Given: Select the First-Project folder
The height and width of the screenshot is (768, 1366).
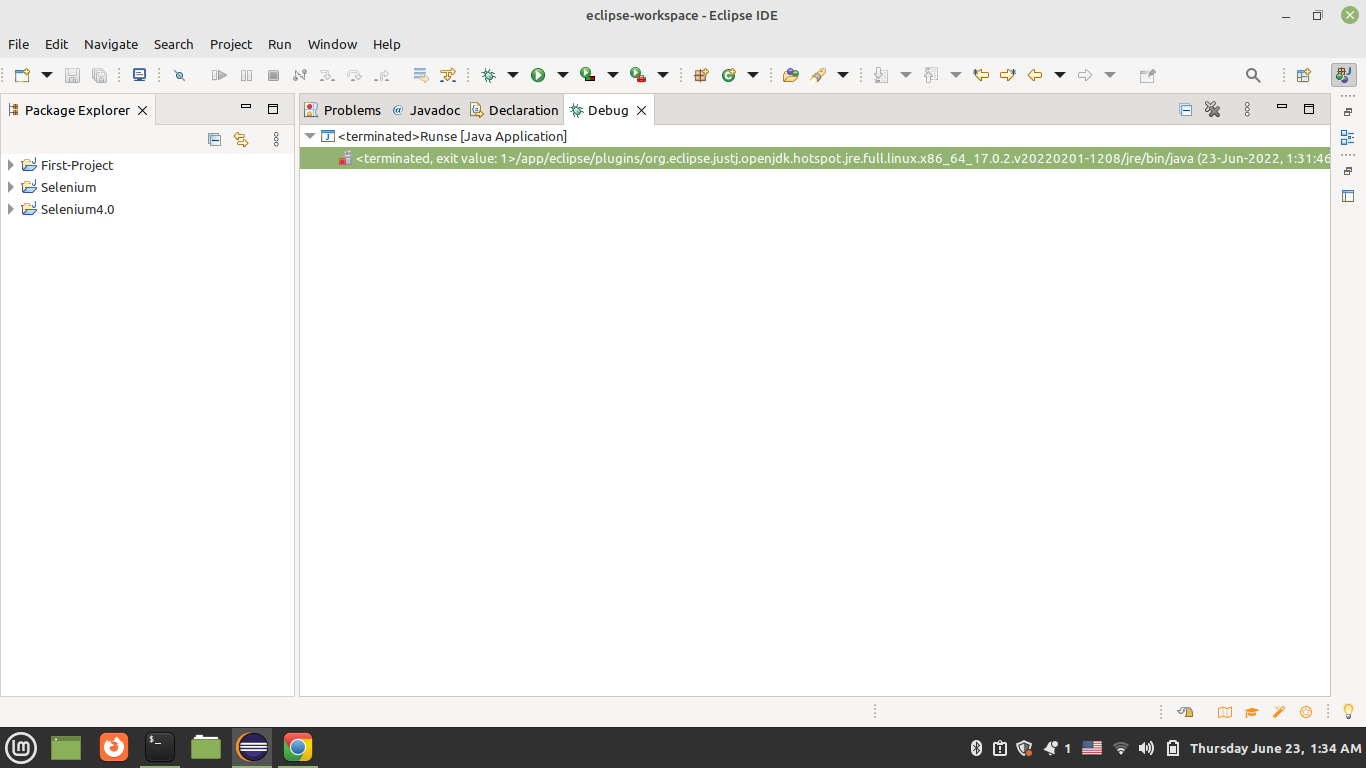Looking at the screenshot, I should click(67, 165).
